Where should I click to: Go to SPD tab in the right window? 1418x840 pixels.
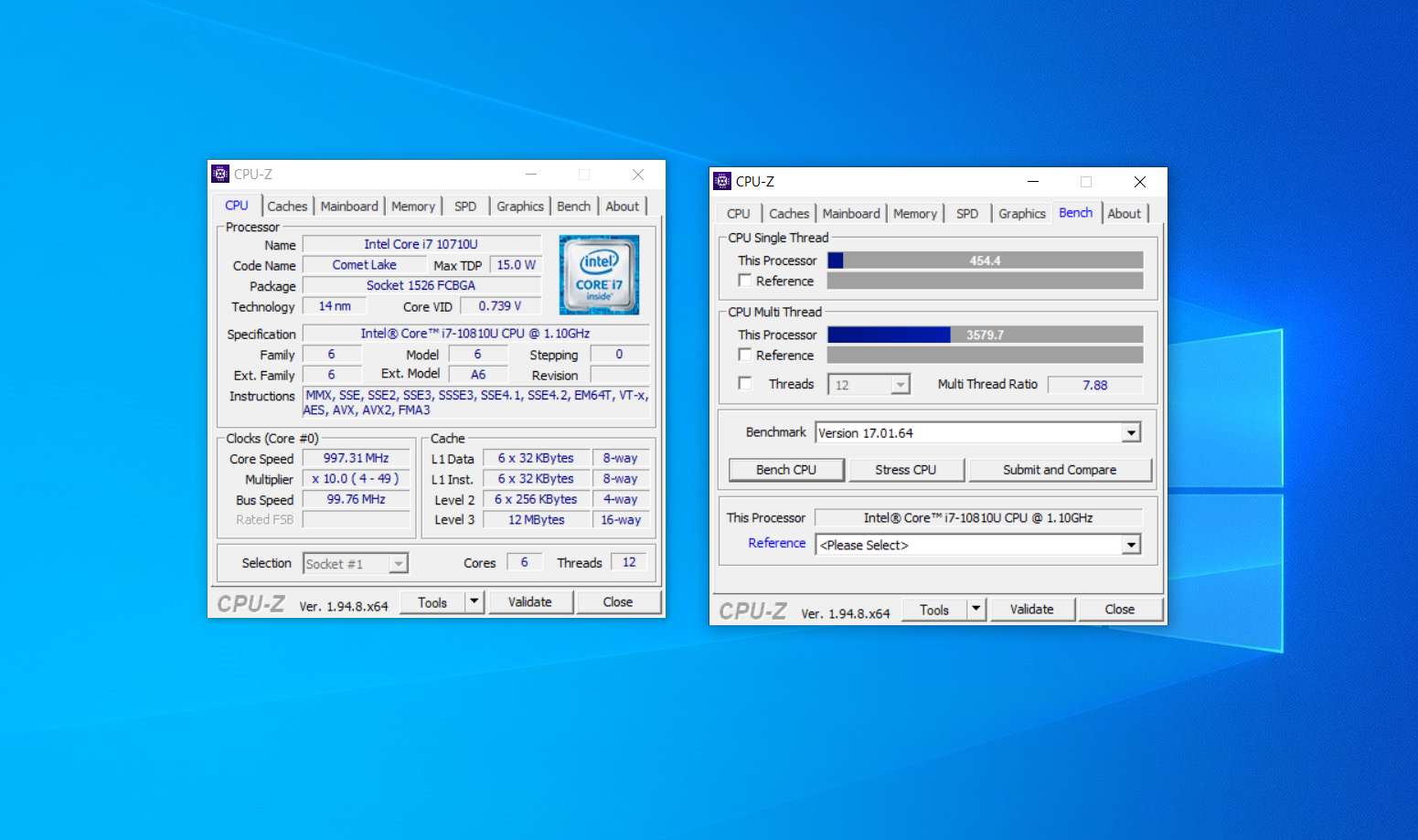click(967, 214)
